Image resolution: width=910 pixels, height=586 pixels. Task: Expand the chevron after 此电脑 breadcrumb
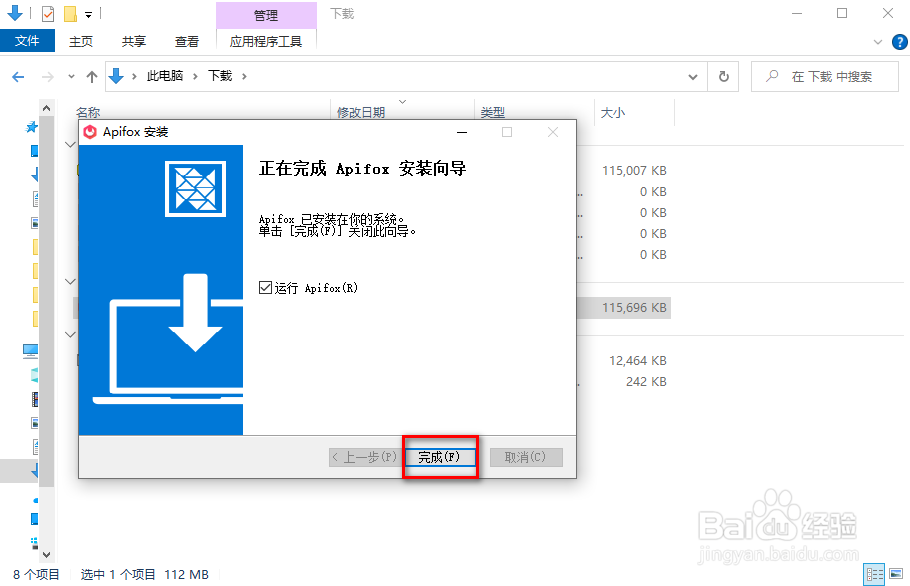195,77
